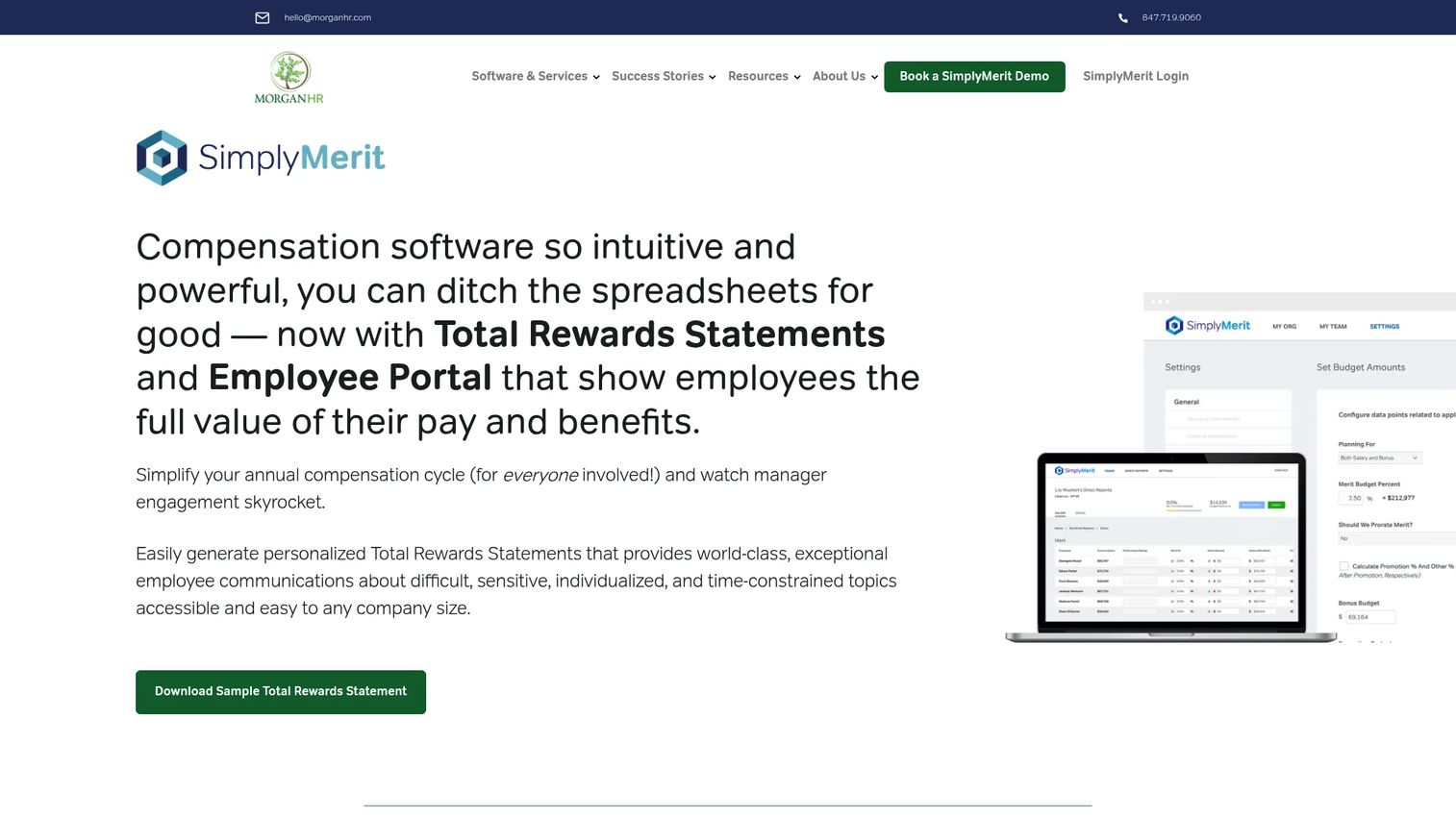This screenshot has width=1456, height=818.
Task: Open Success Stories menu
Action: pyautogui.click(x=658, y=76)
